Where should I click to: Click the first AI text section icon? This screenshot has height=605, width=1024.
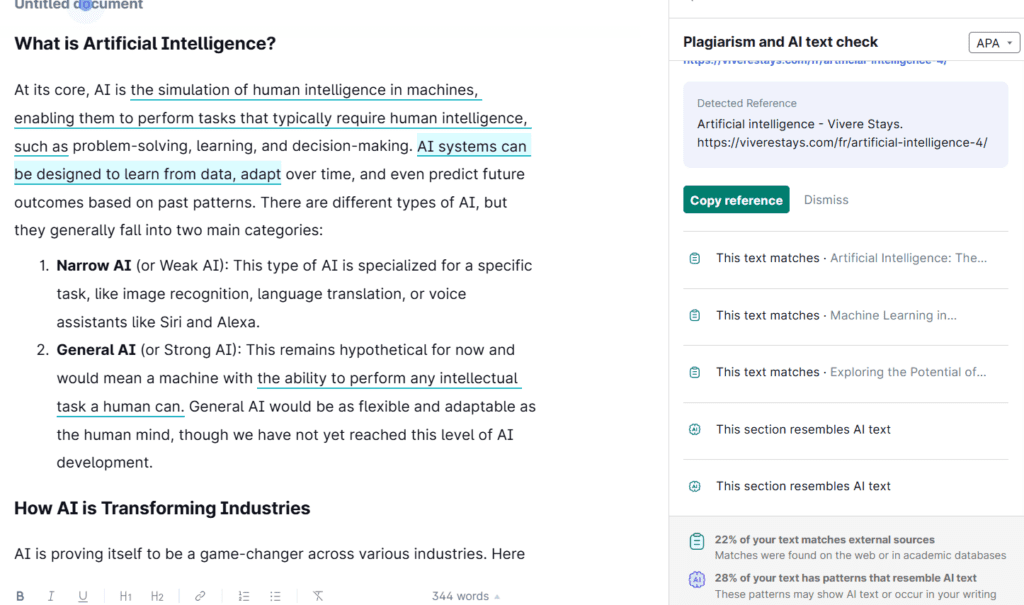click(695, 430)
